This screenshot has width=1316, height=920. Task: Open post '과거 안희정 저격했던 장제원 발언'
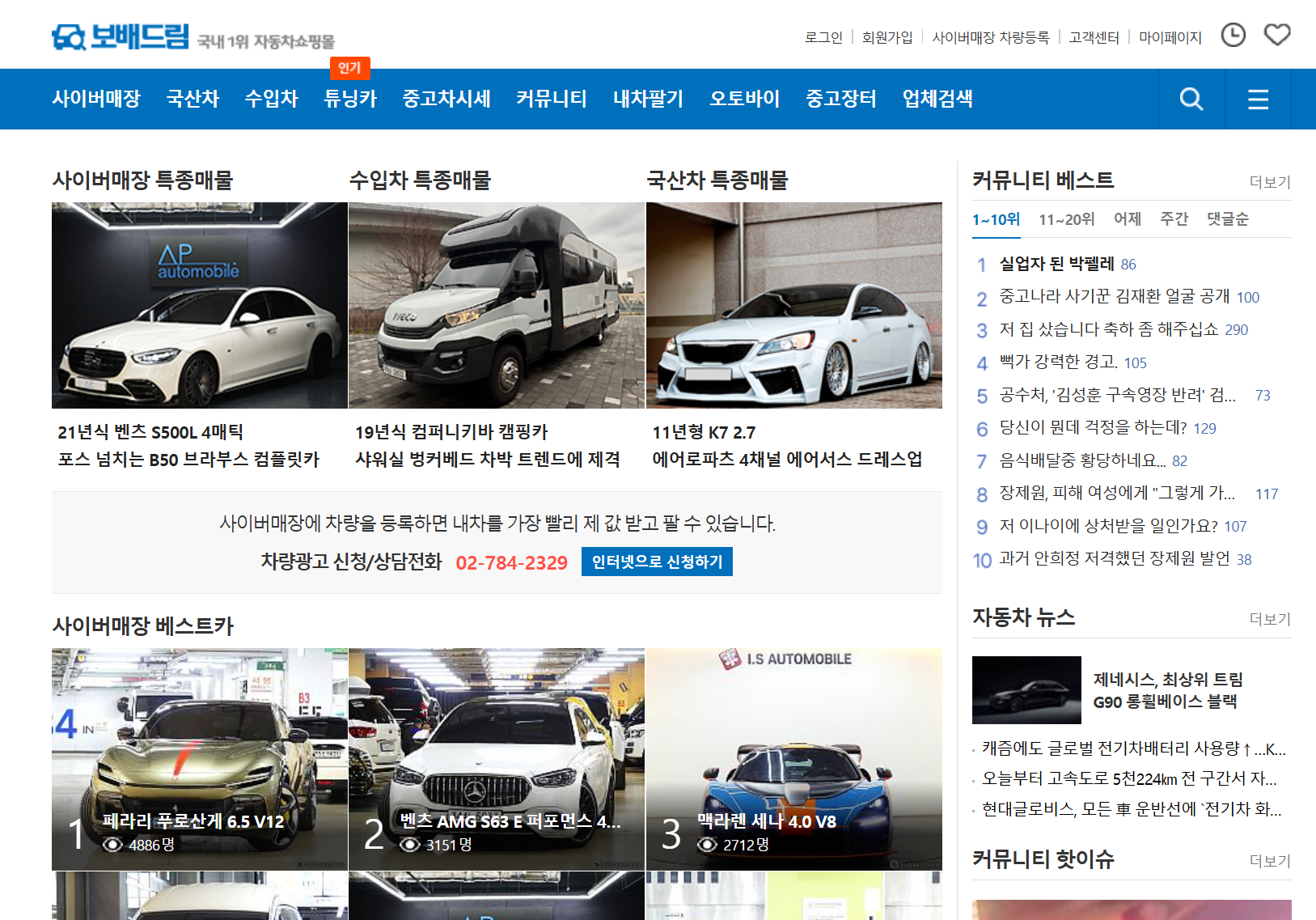pyautogui.click(x=1115, y=558)
